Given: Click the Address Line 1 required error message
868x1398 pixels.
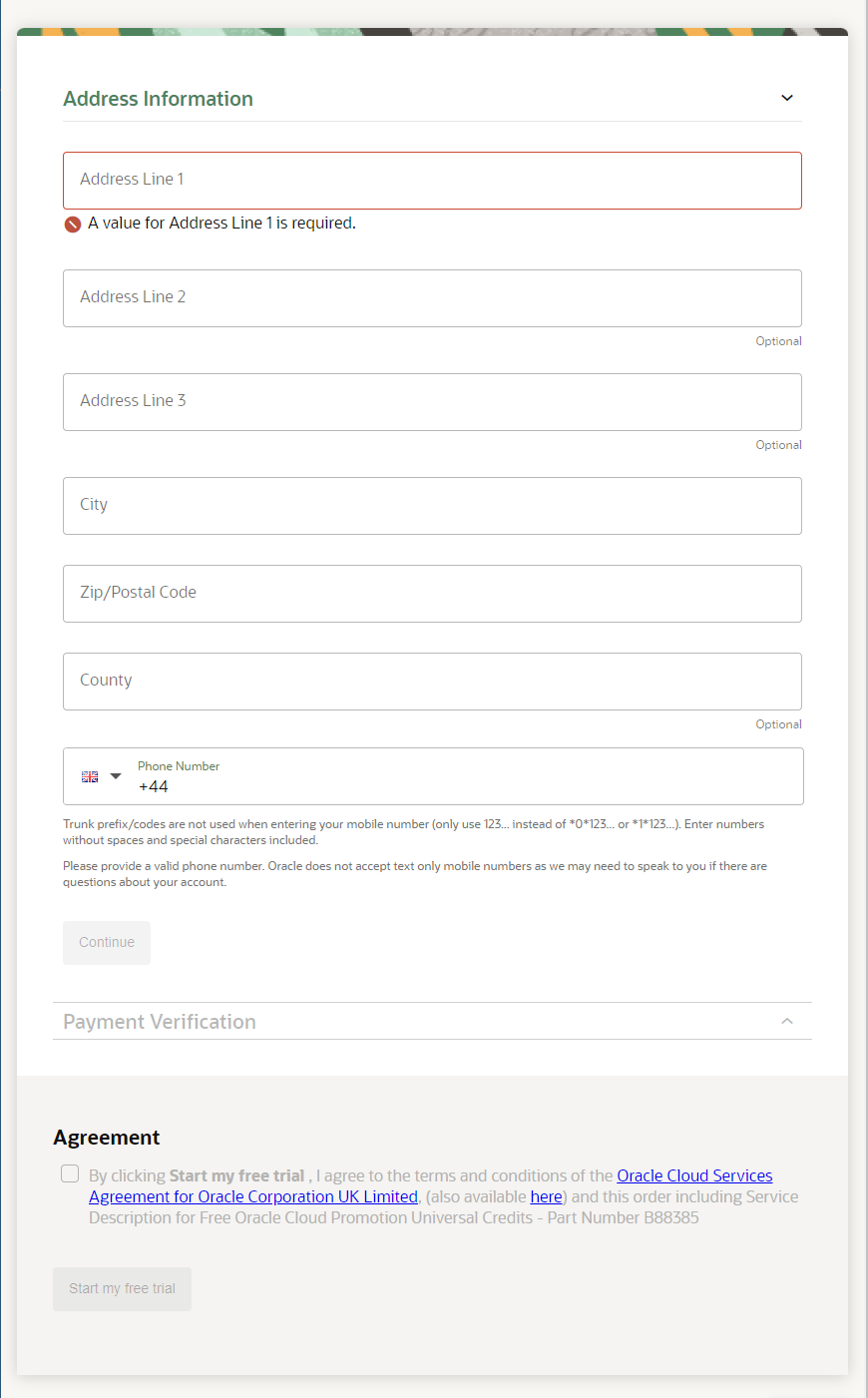Looking at the screenshot, I should pyautogui.click(x=221, y=224).
